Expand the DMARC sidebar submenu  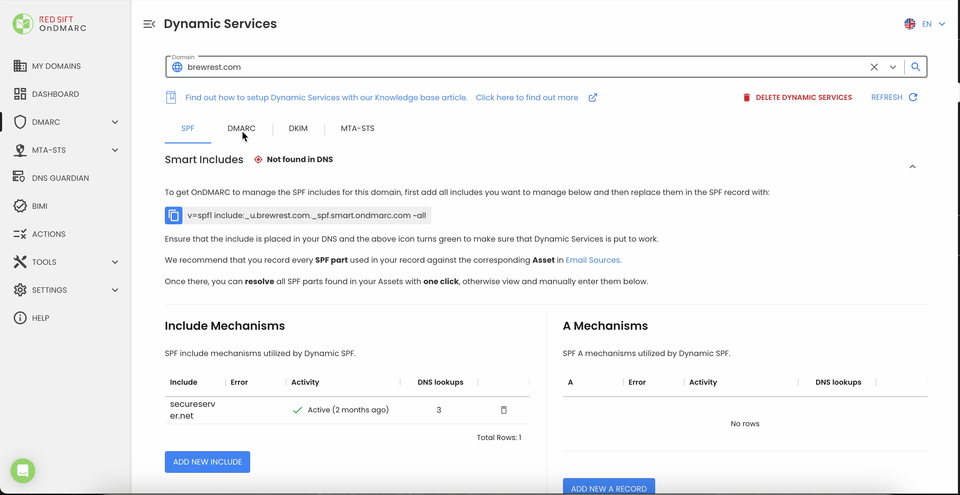[x=115, y=122]
